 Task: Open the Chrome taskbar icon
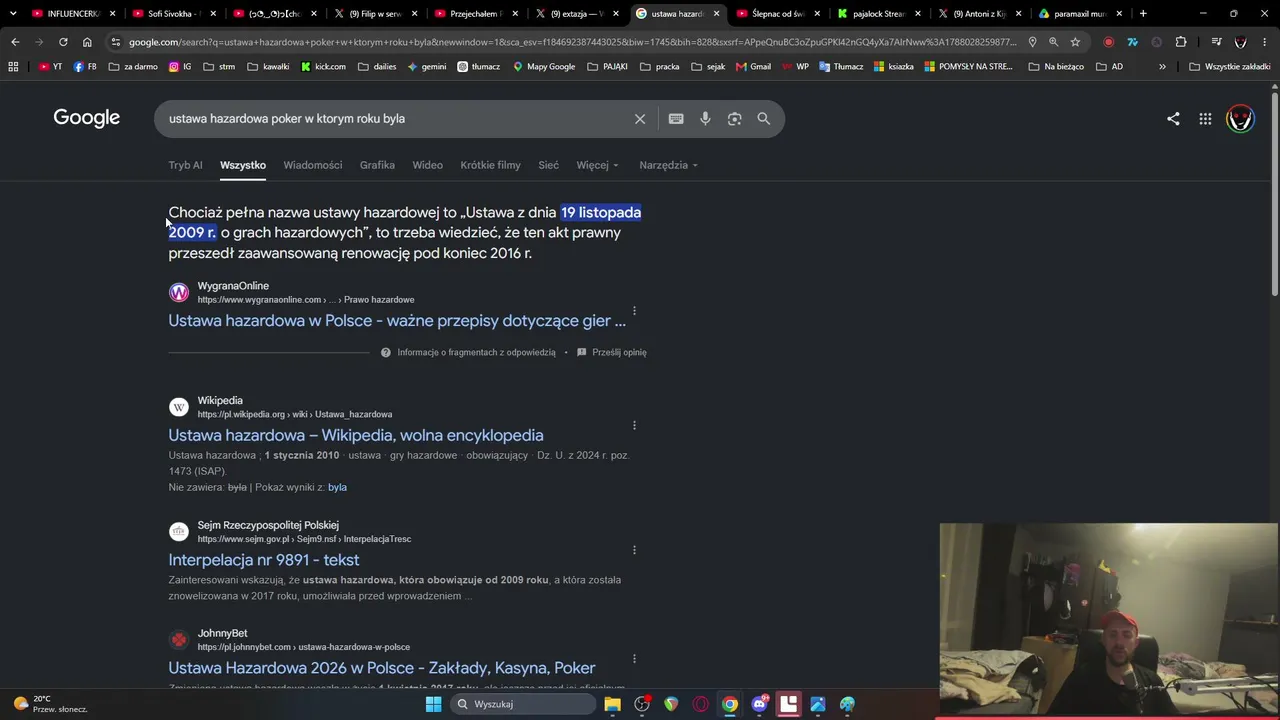[x=730, y=704]
